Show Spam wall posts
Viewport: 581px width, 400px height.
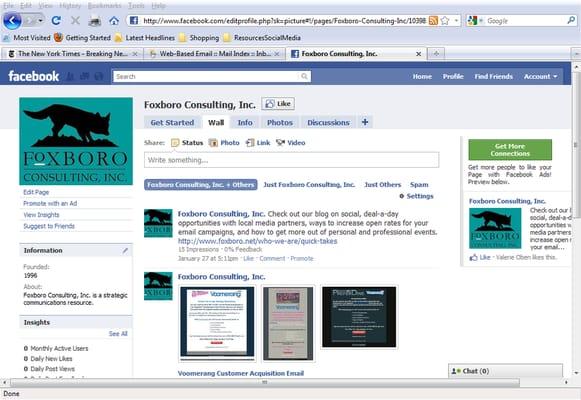click(x=419, y=184)
